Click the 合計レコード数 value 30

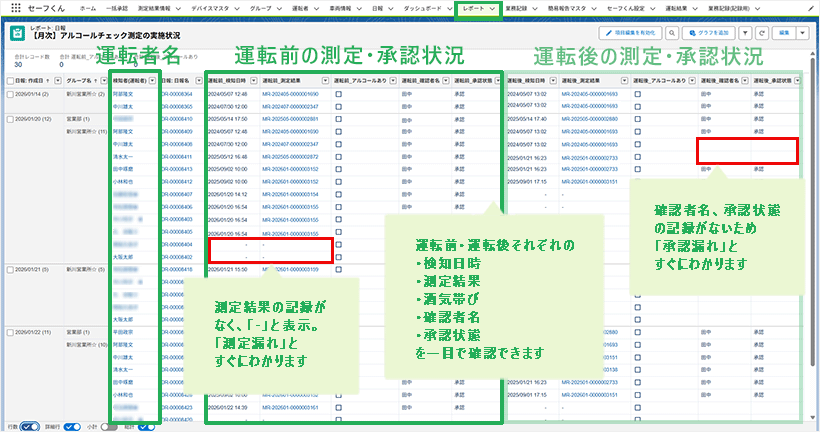coord(18,65)
